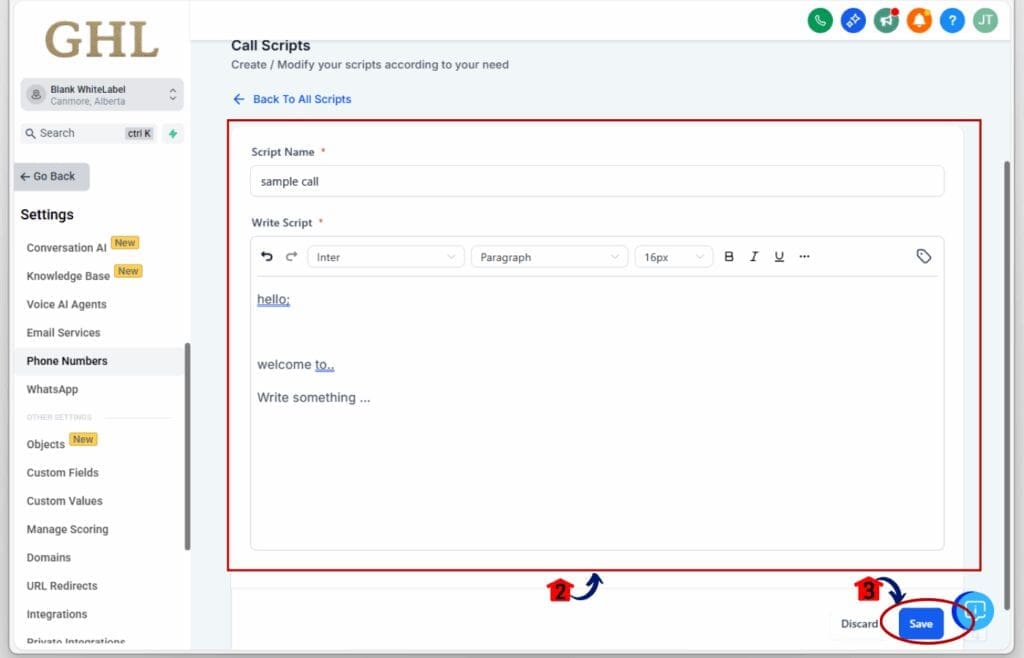The image size is (1024, 658).
Task: Open Custom Values settings
Action: [65, 501]
